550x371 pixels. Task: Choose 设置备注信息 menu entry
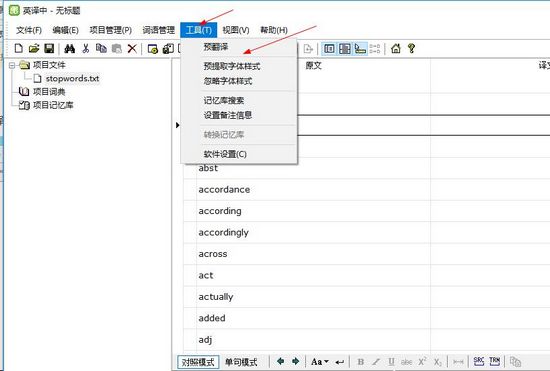[x=239, y=115]
